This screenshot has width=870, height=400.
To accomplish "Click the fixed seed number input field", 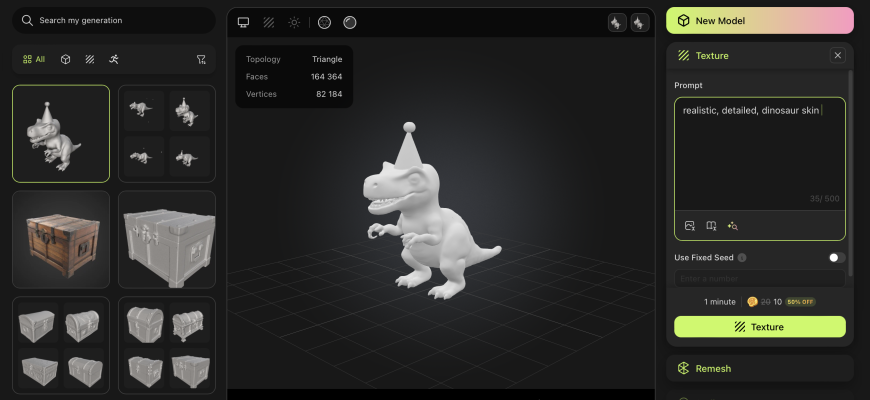I will (760, 278).
